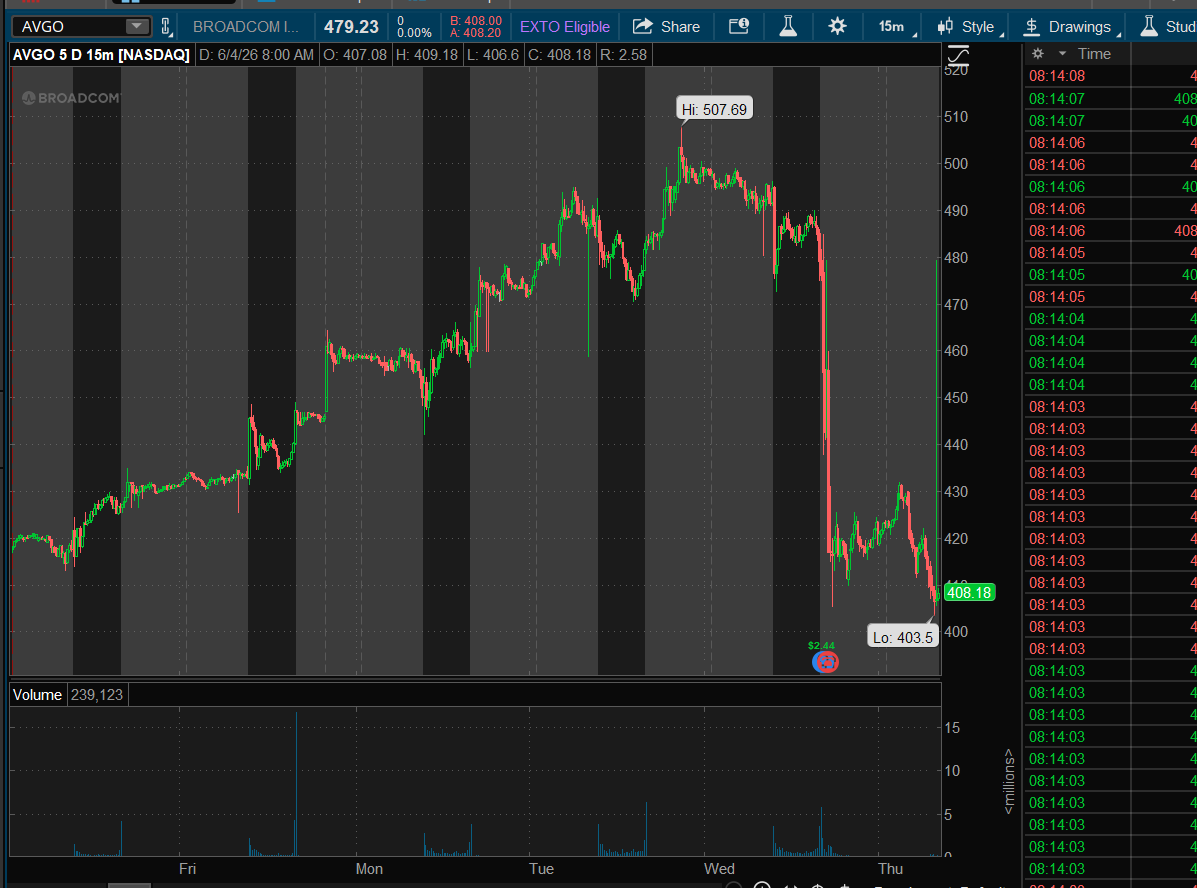The width and height of the screenshot is (1197, 888).
Task: Click the ask 408.20 value
Action: pos(476,33)
